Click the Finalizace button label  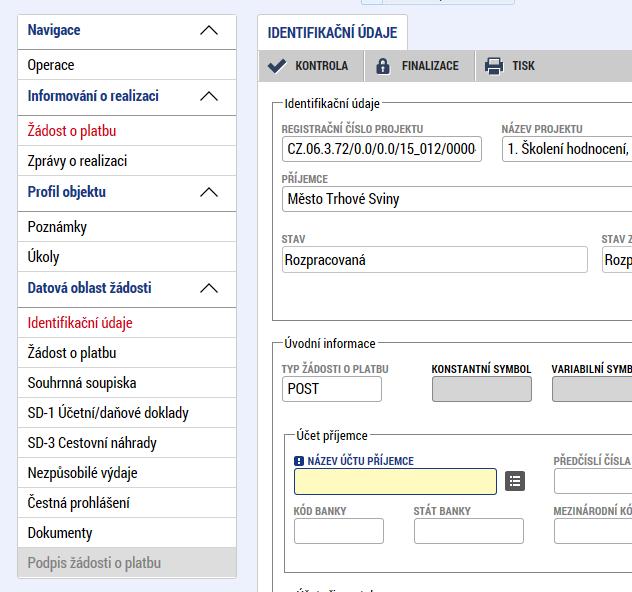pos(430,66)
